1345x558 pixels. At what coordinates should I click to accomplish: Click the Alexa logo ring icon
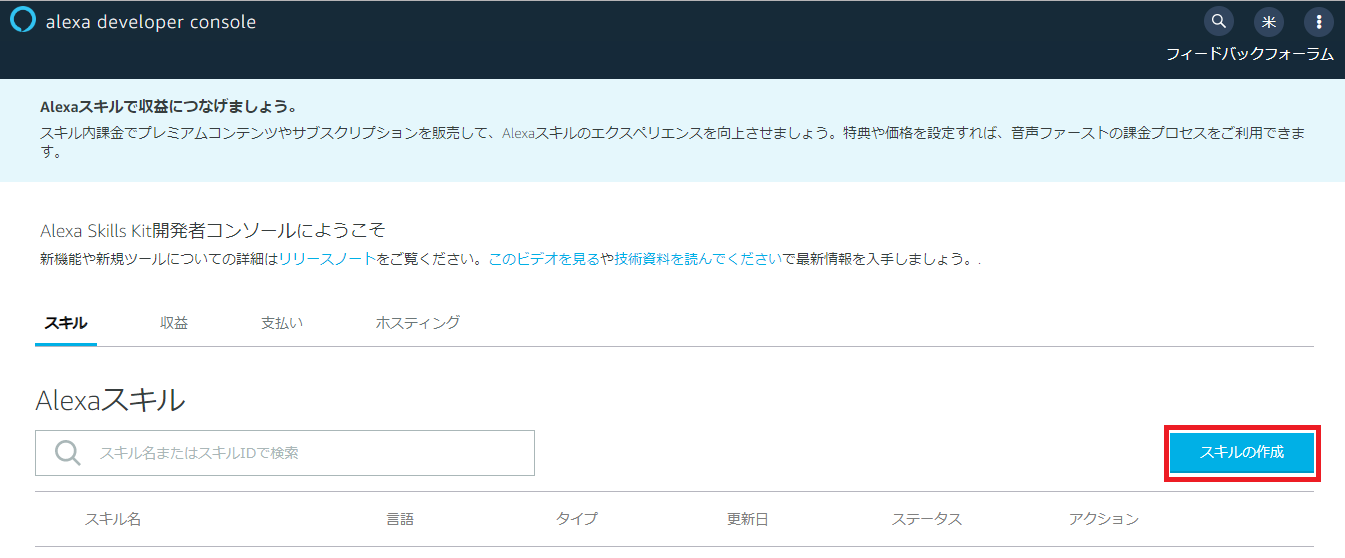22,21
